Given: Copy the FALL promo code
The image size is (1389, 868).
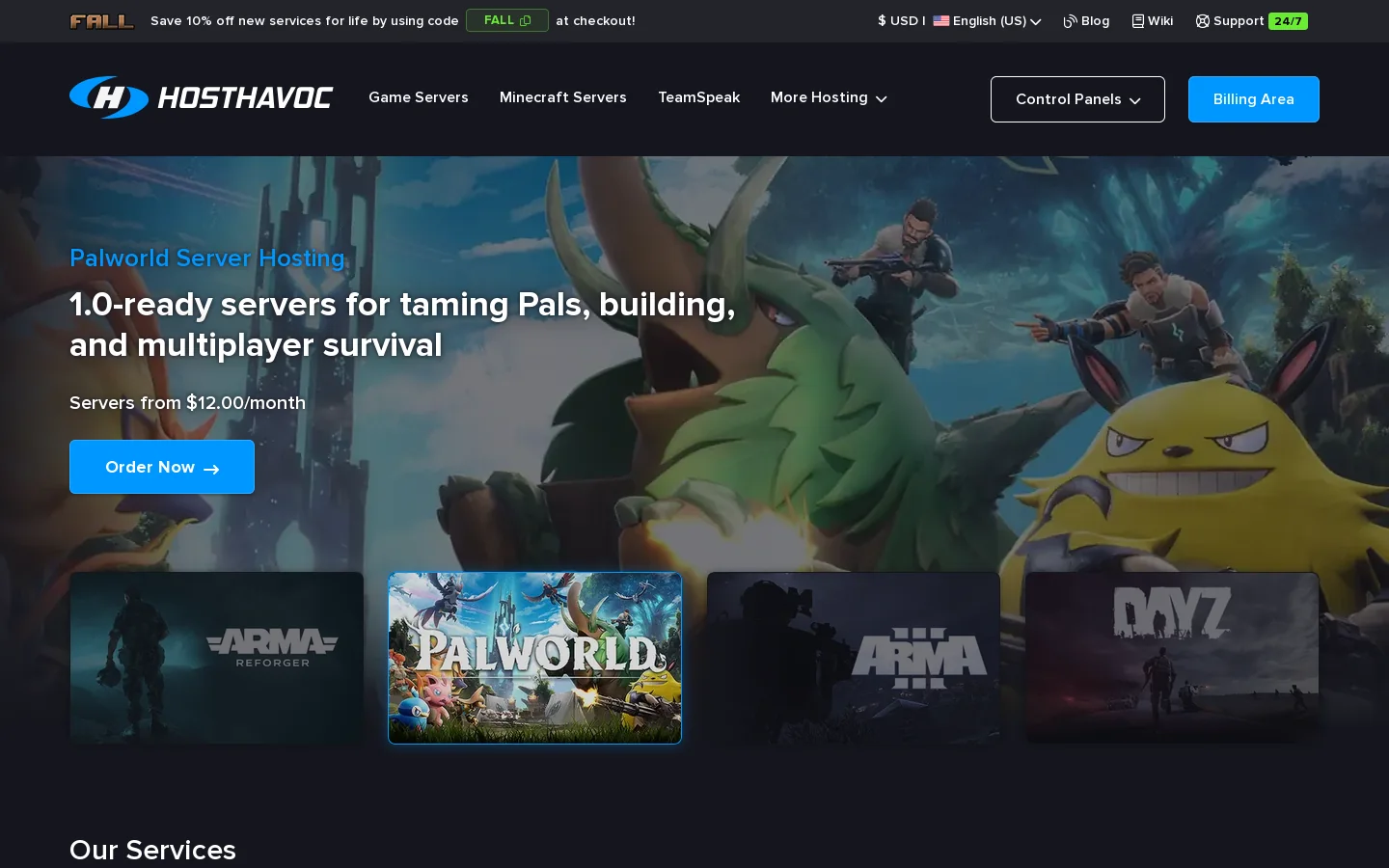Looking at the screenshot, I should (x=507, y=20).
